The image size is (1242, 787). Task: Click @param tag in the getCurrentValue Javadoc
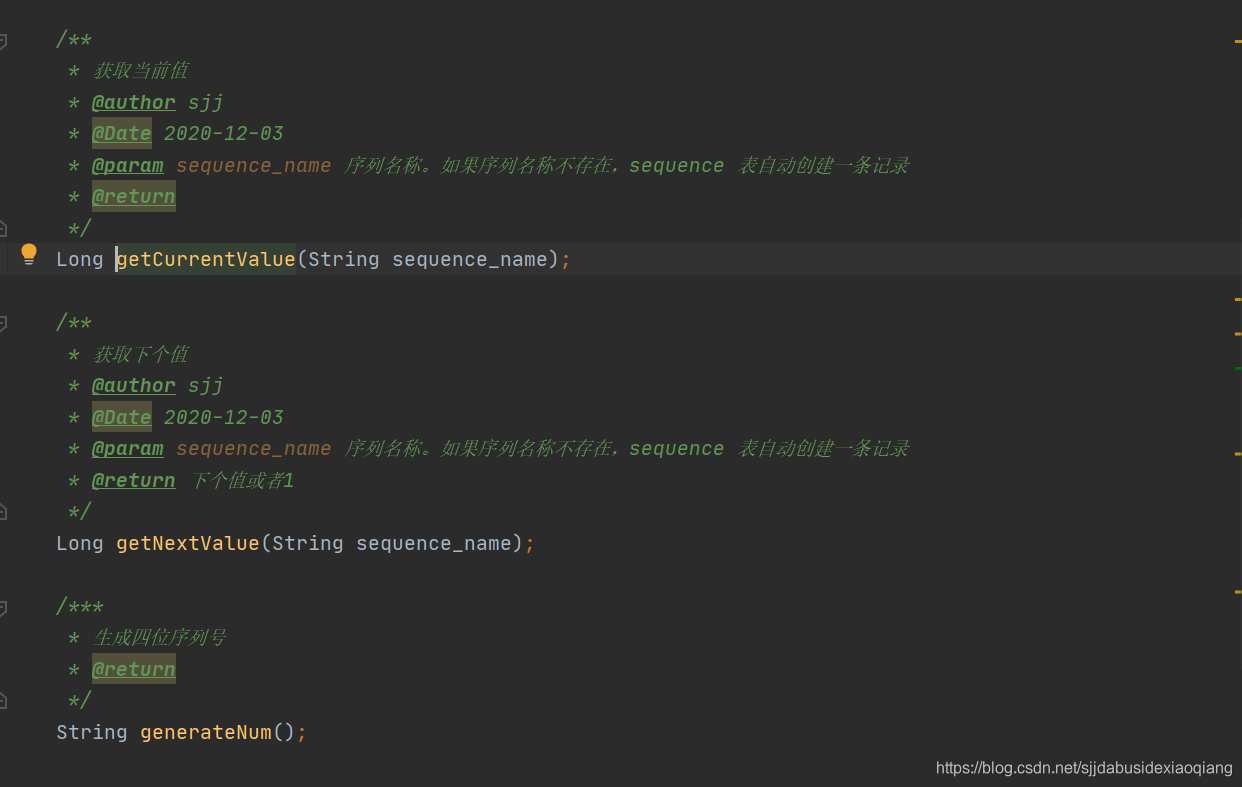tap(128, 165)
